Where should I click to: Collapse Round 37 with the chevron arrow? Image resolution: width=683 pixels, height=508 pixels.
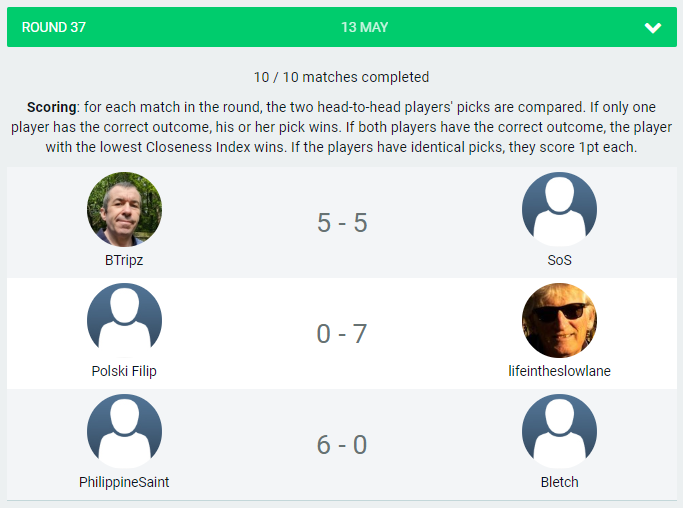click(653, 28)
